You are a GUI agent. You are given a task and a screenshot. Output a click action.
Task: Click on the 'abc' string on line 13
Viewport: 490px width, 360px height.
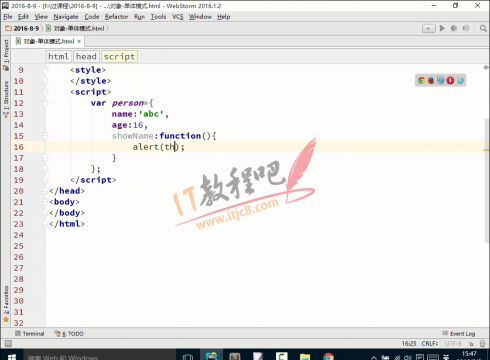[151, 114]
